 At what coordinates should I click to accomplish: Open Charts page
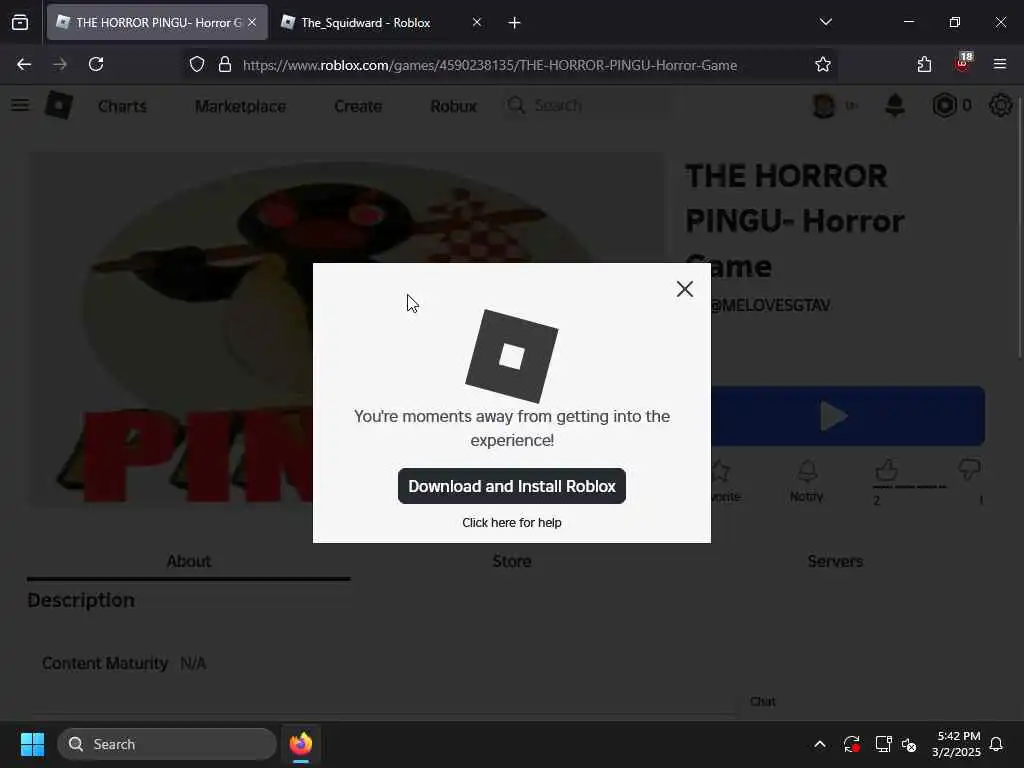(x=122, y=106)
